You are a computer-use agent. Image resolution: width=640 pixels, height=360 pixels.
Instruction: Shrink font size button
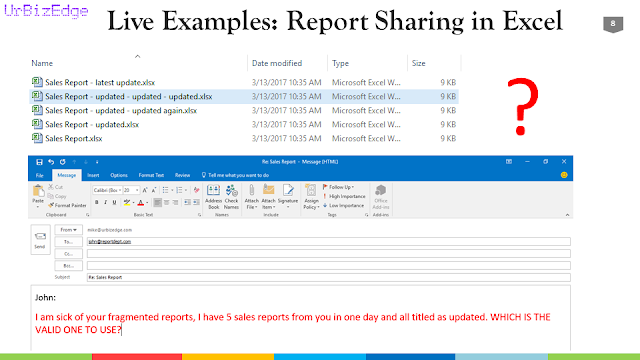click(154, 190)
